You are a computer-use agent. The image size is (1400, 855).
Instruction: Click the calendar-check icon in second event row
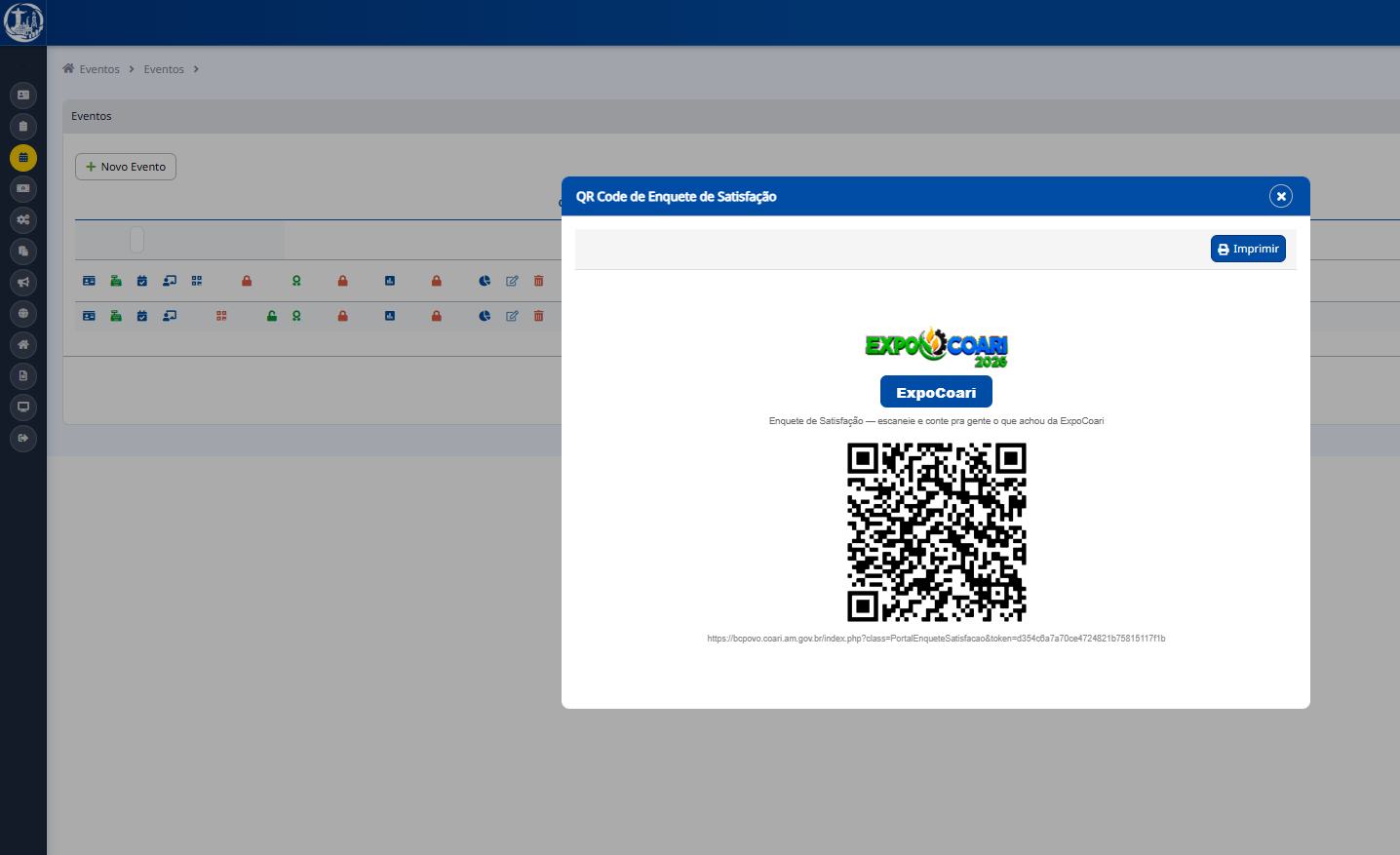pyautogui.click(x=142, y=316)
